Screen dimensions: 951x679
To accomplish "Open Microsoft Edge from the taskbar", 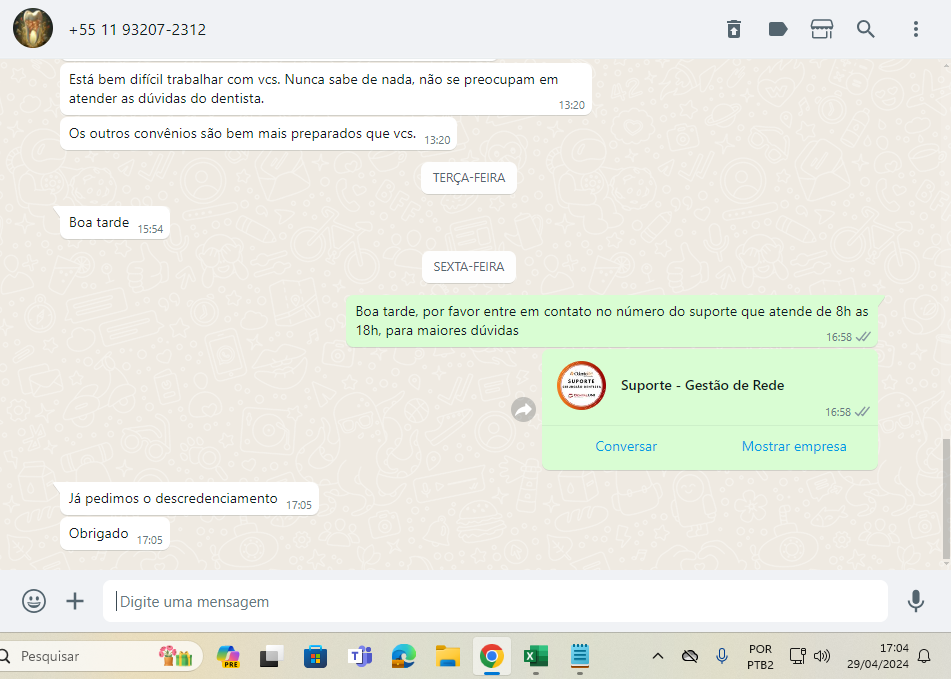I will tap(404, 656).
